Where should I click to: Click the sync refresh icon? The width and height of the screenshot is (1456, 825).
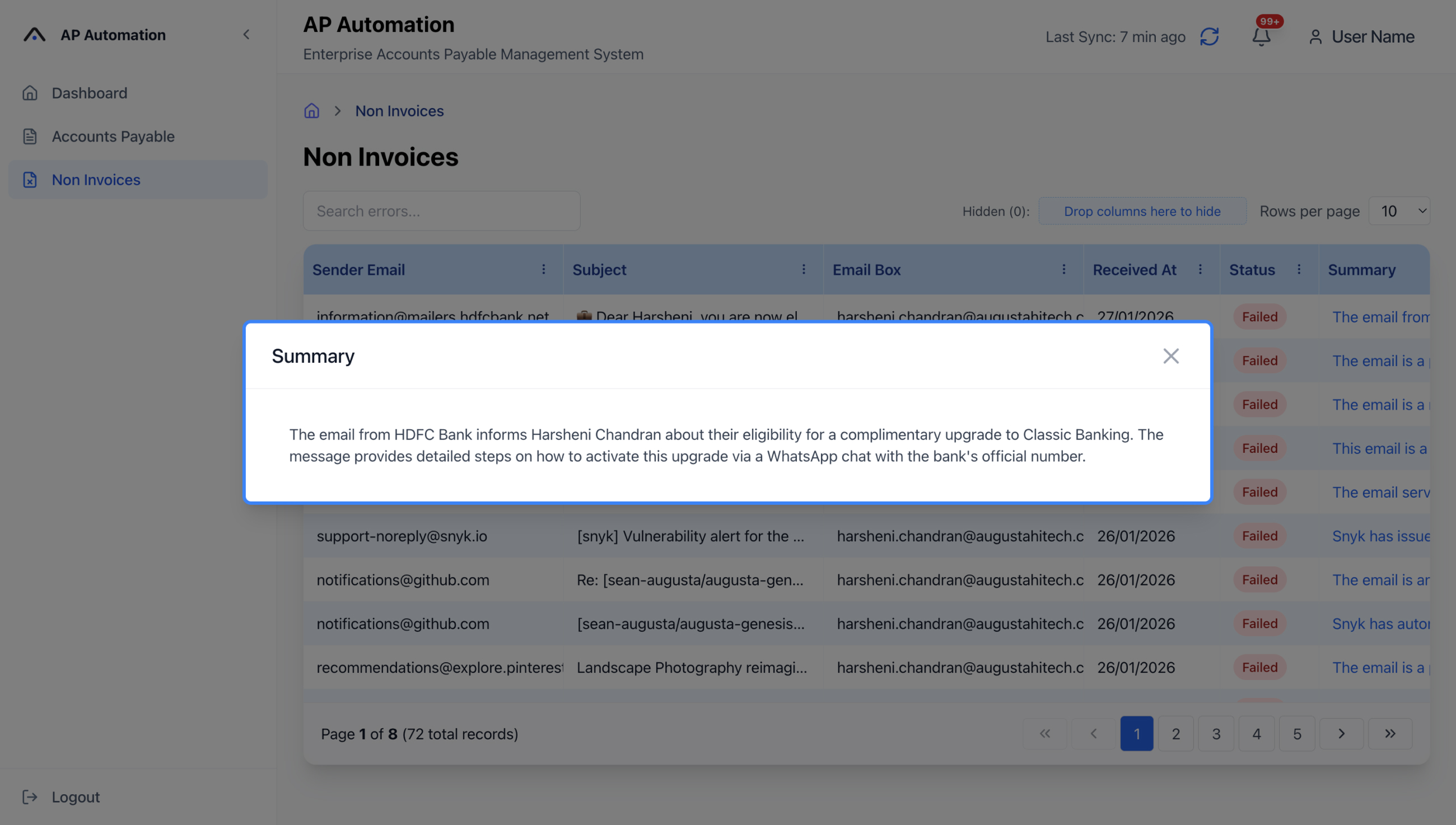(x=1210, y=36)
